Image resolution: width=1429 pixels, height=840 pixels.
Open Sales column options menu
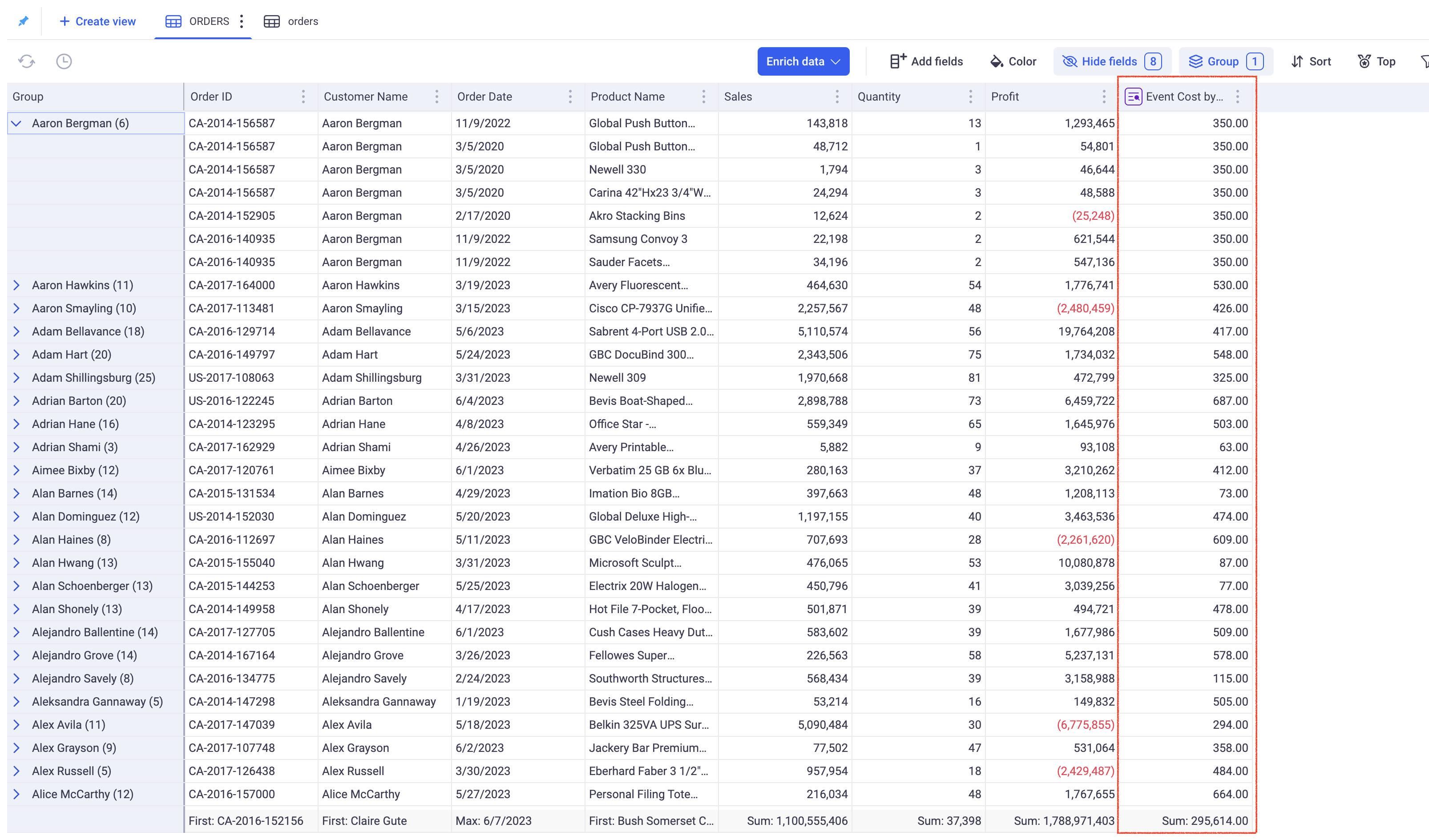(837, 97)
